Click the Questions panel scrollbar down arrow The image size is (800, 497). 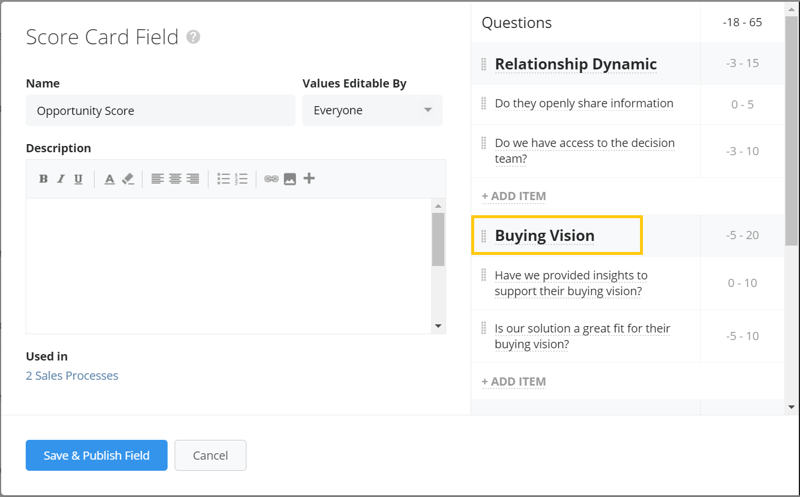791,407
